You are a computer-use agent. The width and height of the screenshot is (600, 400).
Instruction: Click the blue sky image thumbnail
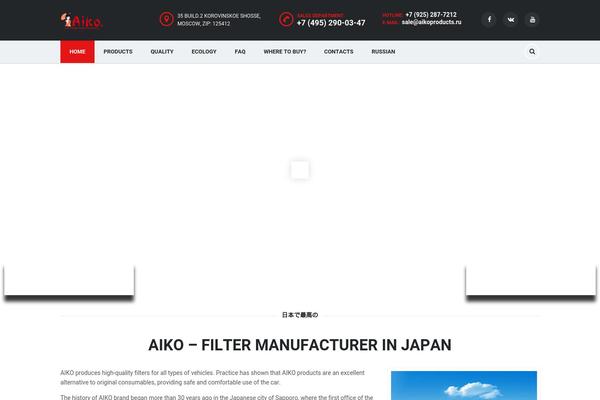[x=464, y=385]
